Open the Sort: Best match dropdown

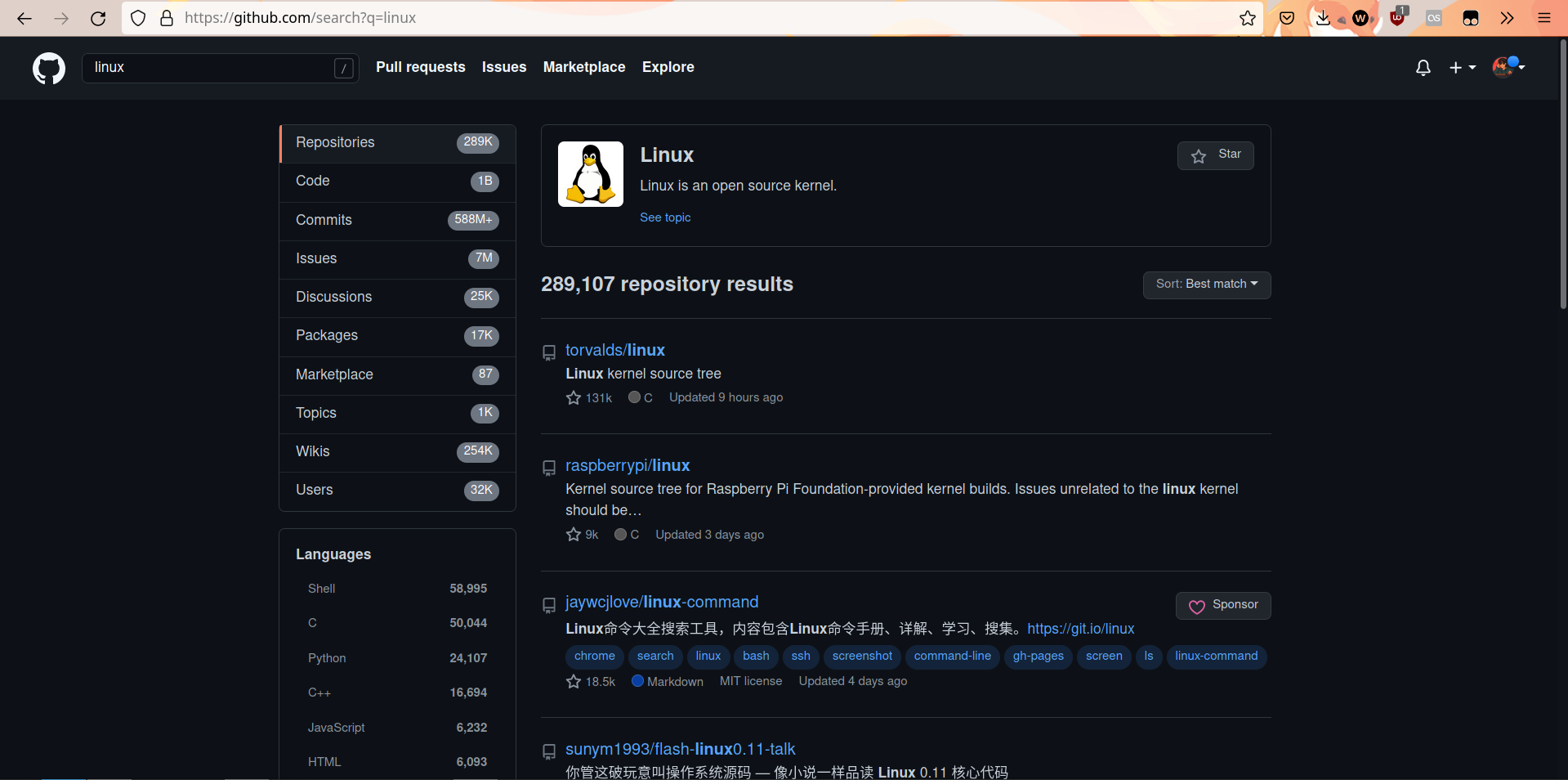pyautogui.click(x=1207, y=285)
